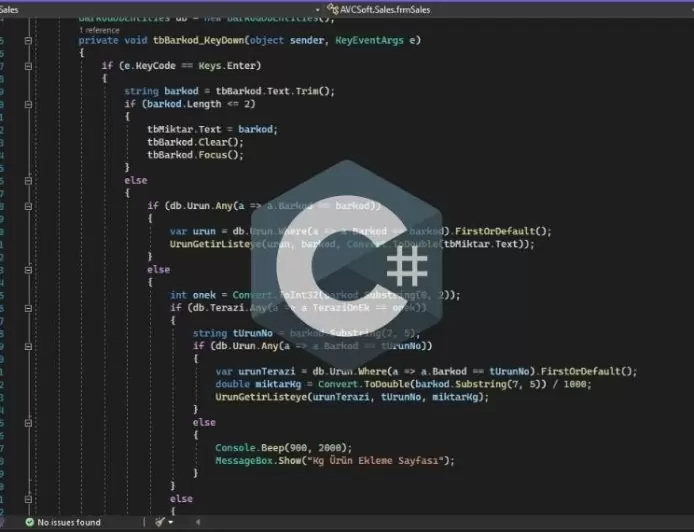694x532 pixels.
Task: Click the class icon beside AVCSoft.Sales.frmSales
Action: click(x=332, y=9)
